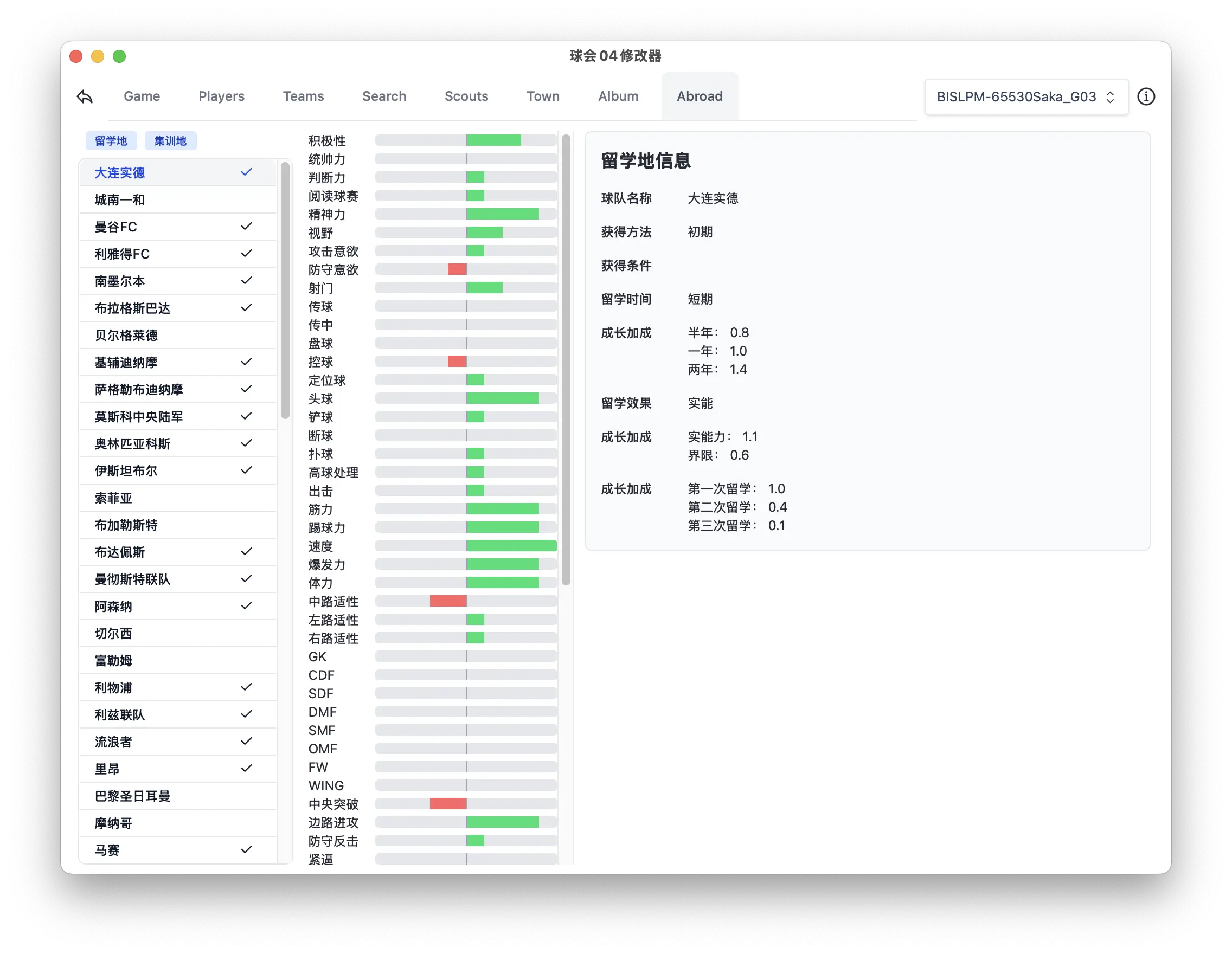Select the 巴黎圣日耳曼 team
Screen dimensions: 1232x954
pyautogui.click(x=141, y=796)
